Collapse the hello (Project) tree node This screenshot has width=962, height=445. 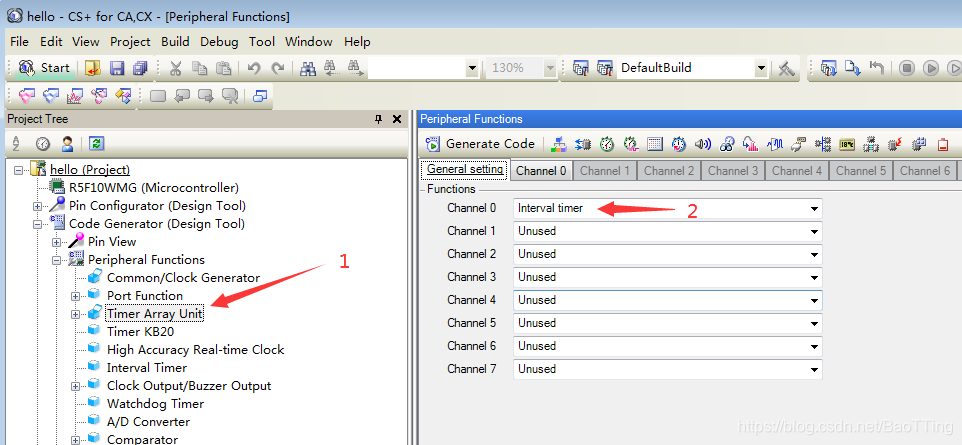pyautogui.click(x=19, y=170)
